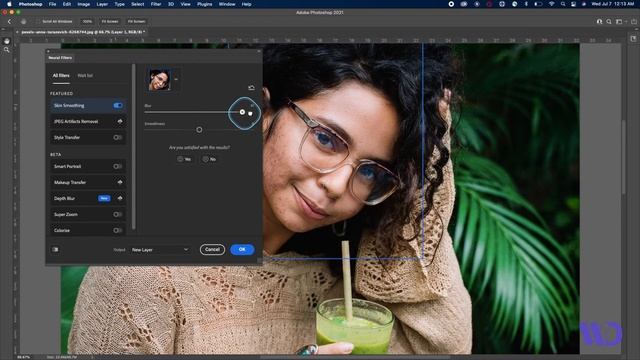640x360 pixels.
Task: Click the search icon in the Photoshop options bar
Action: point(609,21)
